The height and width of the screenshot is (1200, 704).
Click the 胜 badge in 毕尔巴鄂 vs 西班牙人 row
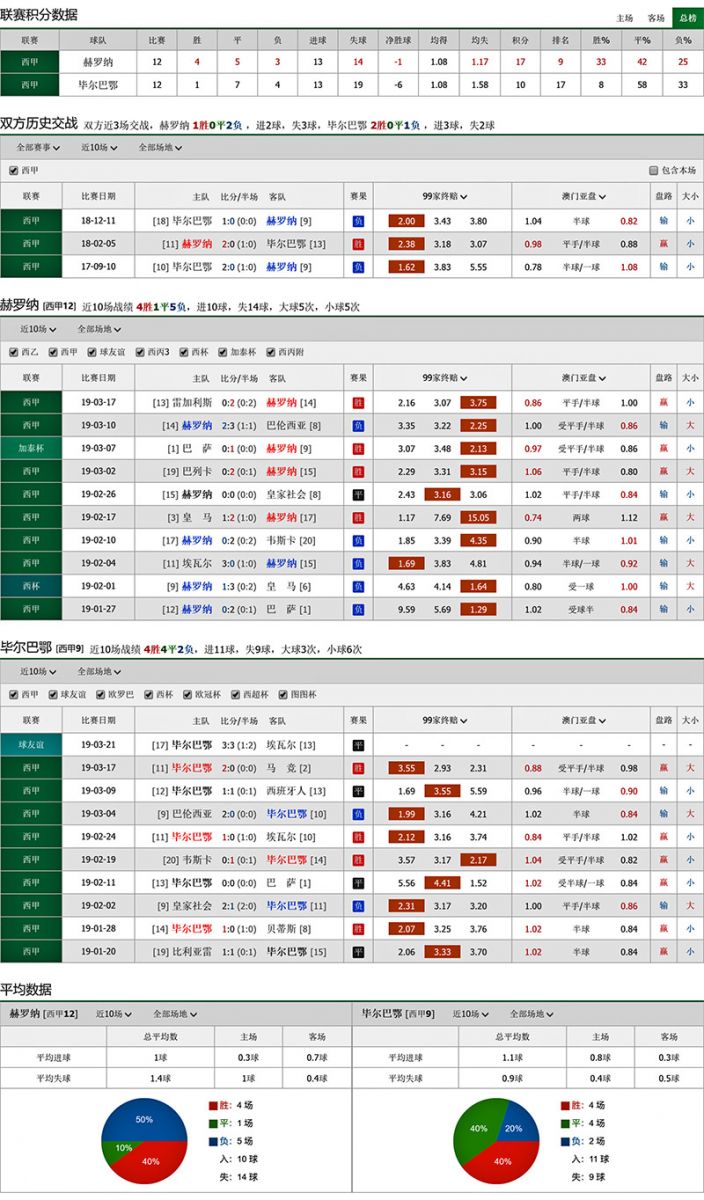[x=358, y=791]
